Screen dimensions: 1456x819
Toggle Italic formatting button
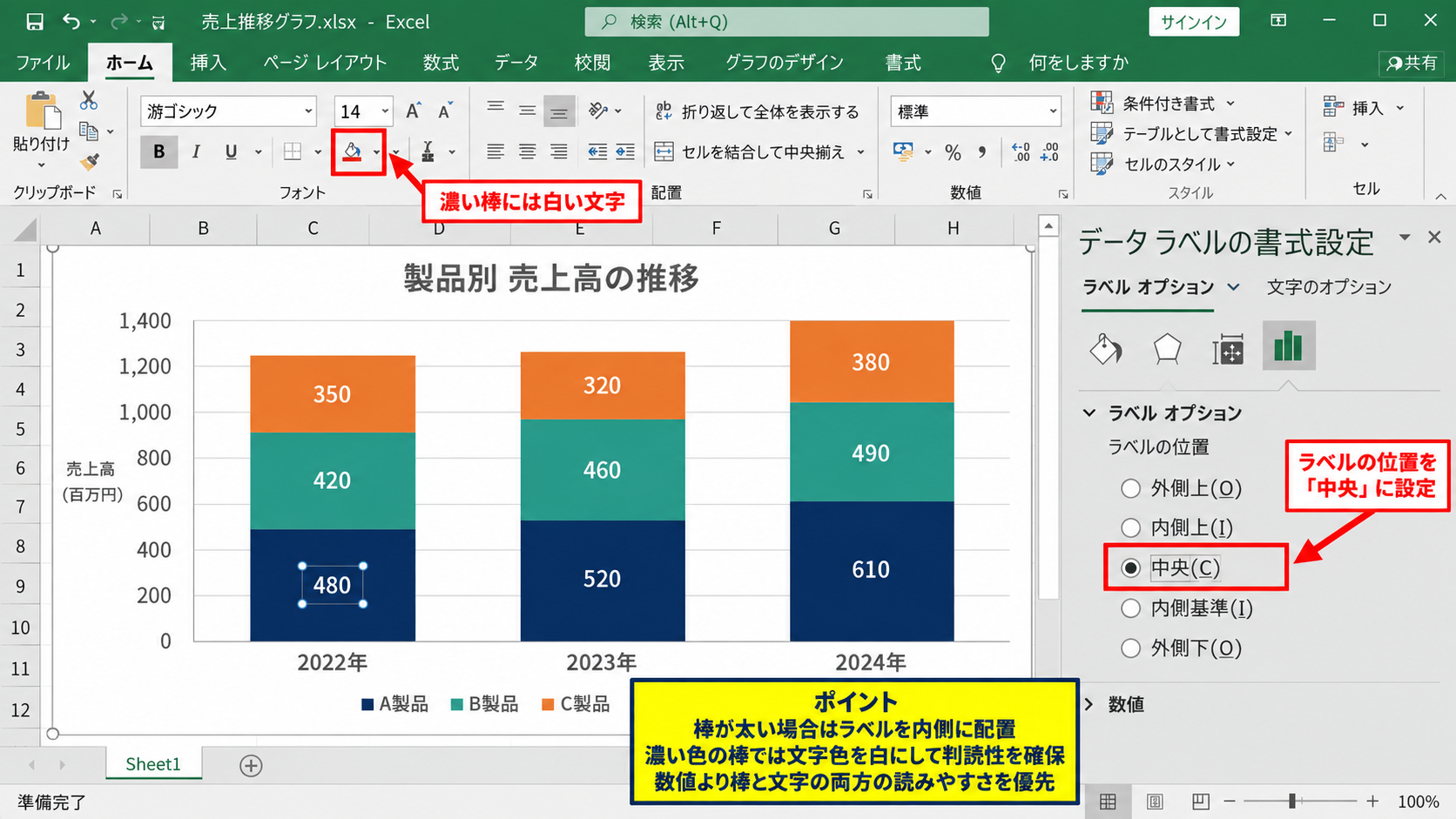point(196,152)
